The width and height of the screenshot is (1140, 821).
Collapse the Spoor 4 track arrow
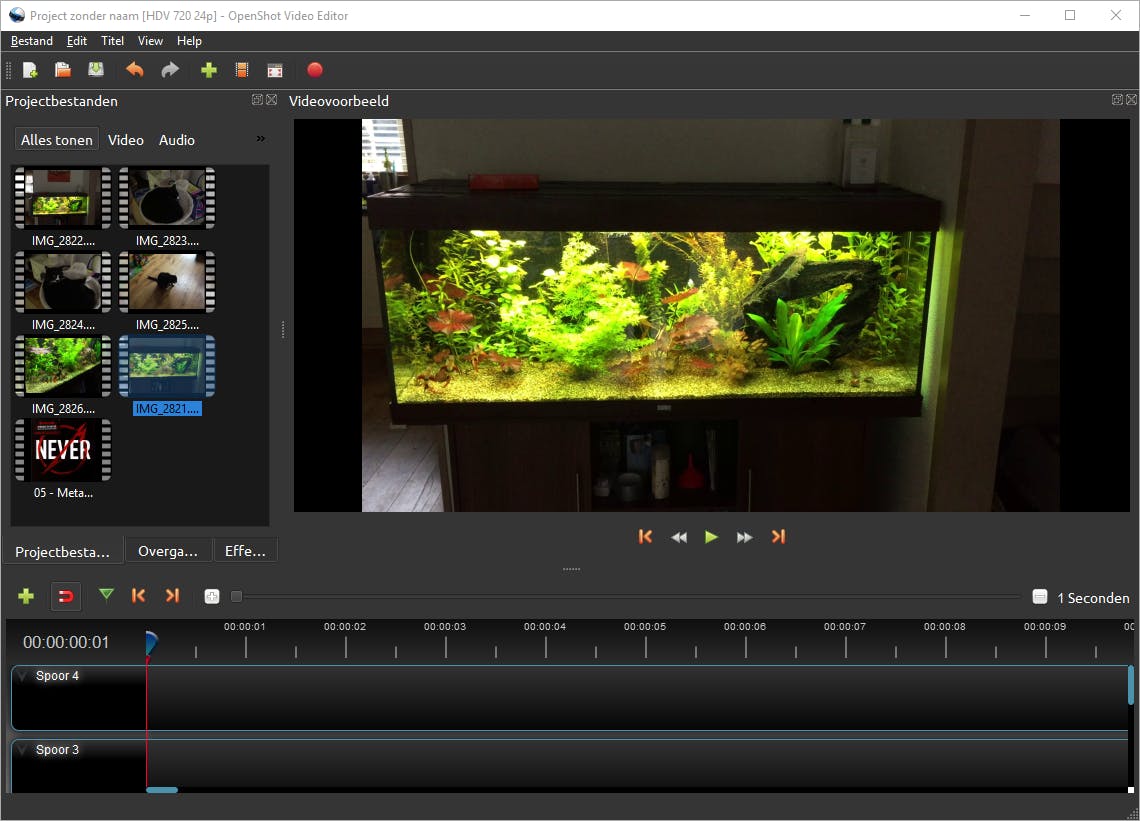(x=23, y=677)
